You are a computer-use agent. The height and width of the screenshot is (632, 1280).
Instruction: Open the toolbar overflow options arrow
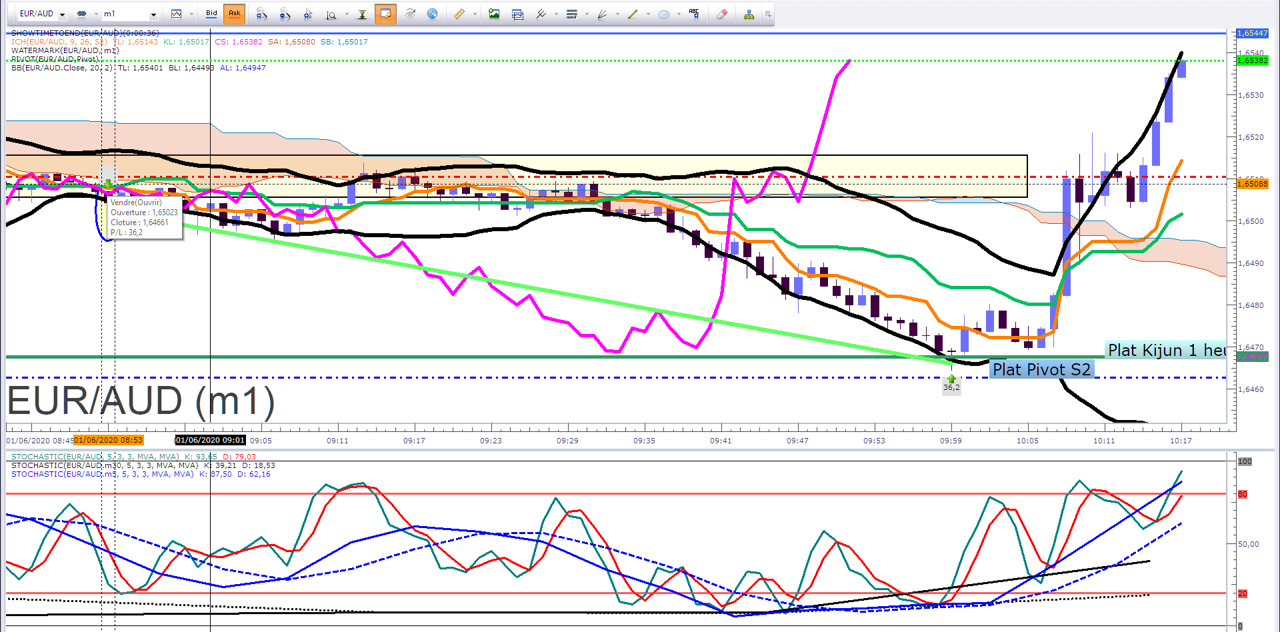767,14
